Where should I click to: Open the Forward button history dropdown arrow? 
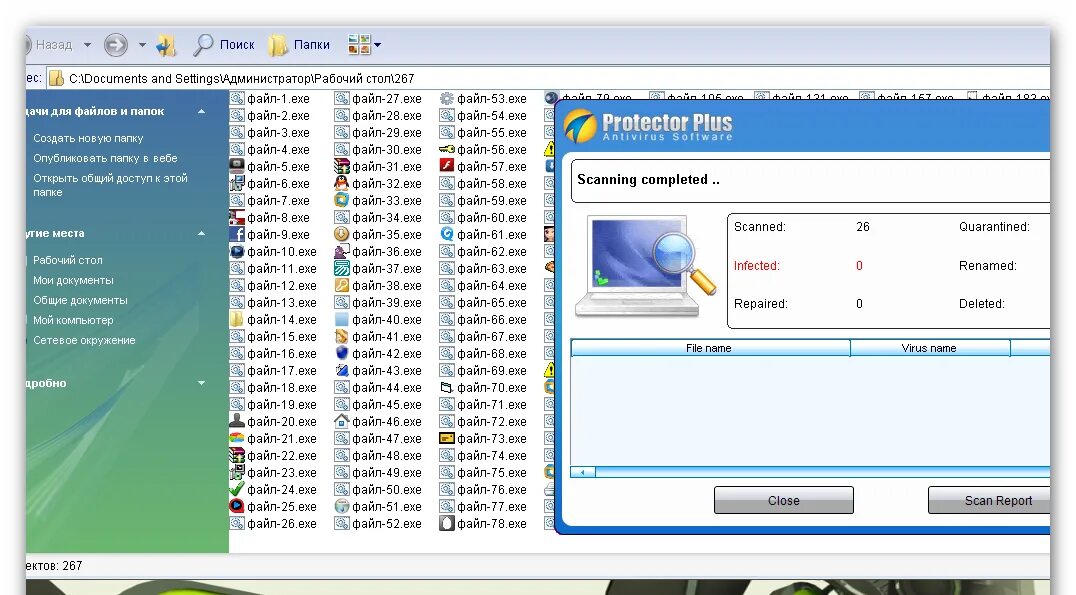142,45
